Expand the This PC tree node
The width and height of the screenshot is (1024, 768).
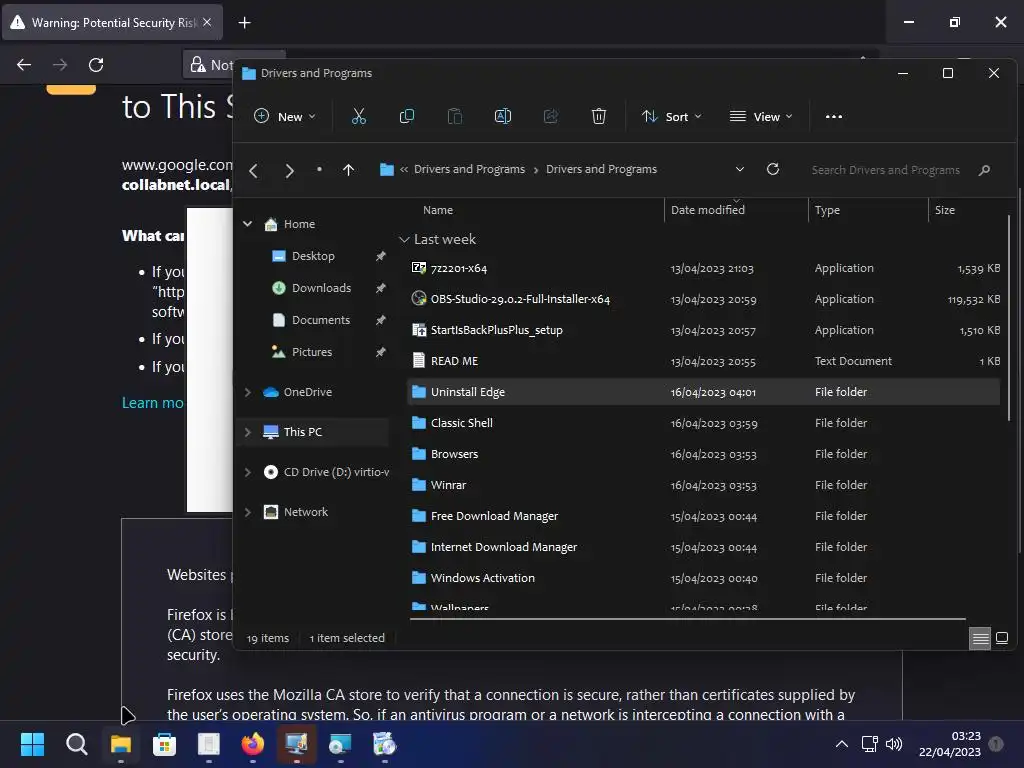pos(248,432)
